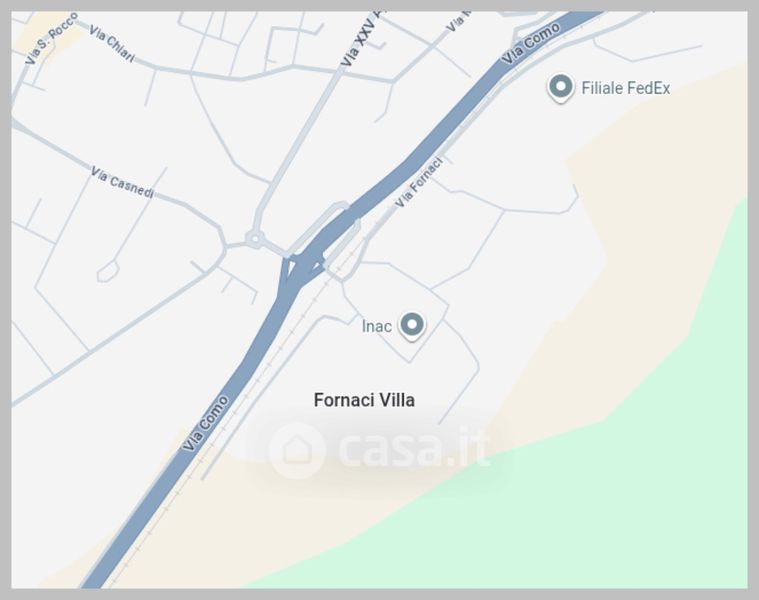The width and height of the screenshot is (759, 600).
Task: Click the Via Fornaci street label
Action: [x=419, y=183]
